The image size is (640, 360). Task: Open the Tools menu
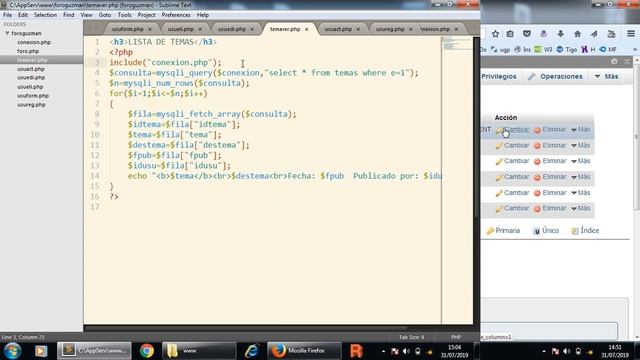pos(124,15)
